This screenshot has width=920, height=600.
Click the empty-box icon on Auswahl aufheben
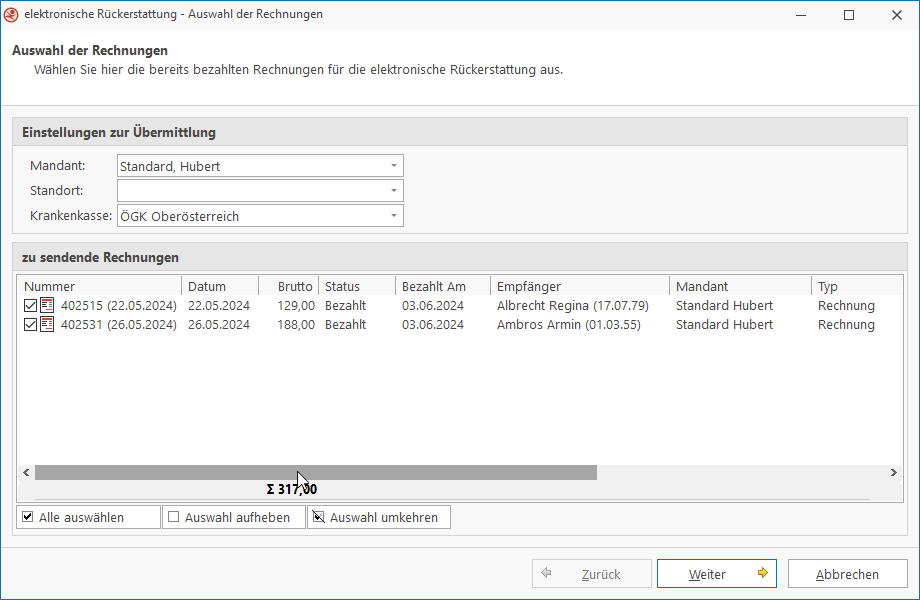pos(174,518)
